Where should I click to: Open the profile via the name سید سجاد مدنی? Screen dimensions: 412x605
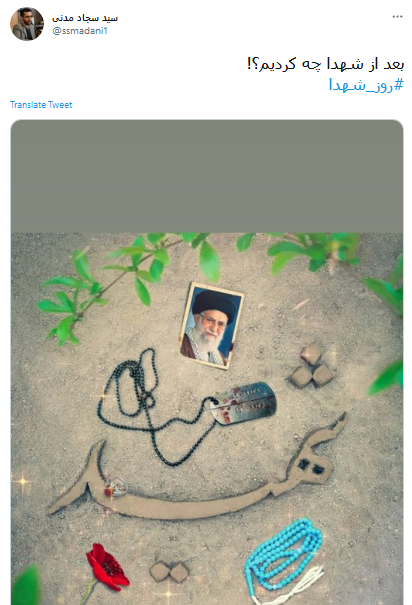(x=85, y=18)
